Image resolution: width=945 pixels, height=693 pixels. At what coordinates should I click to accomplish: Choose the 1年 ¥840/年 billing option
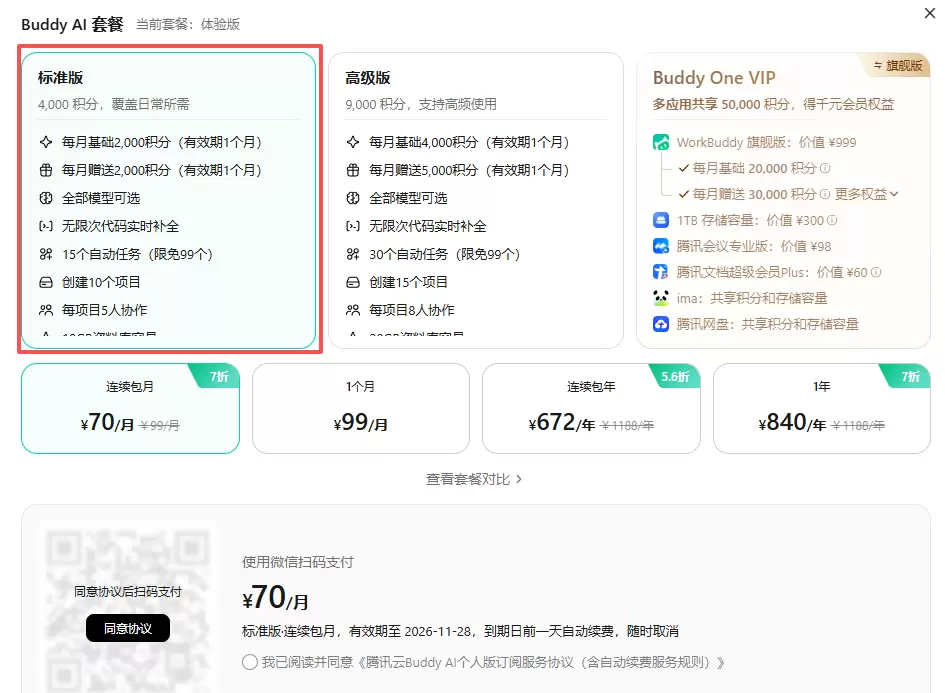[821, 408]
